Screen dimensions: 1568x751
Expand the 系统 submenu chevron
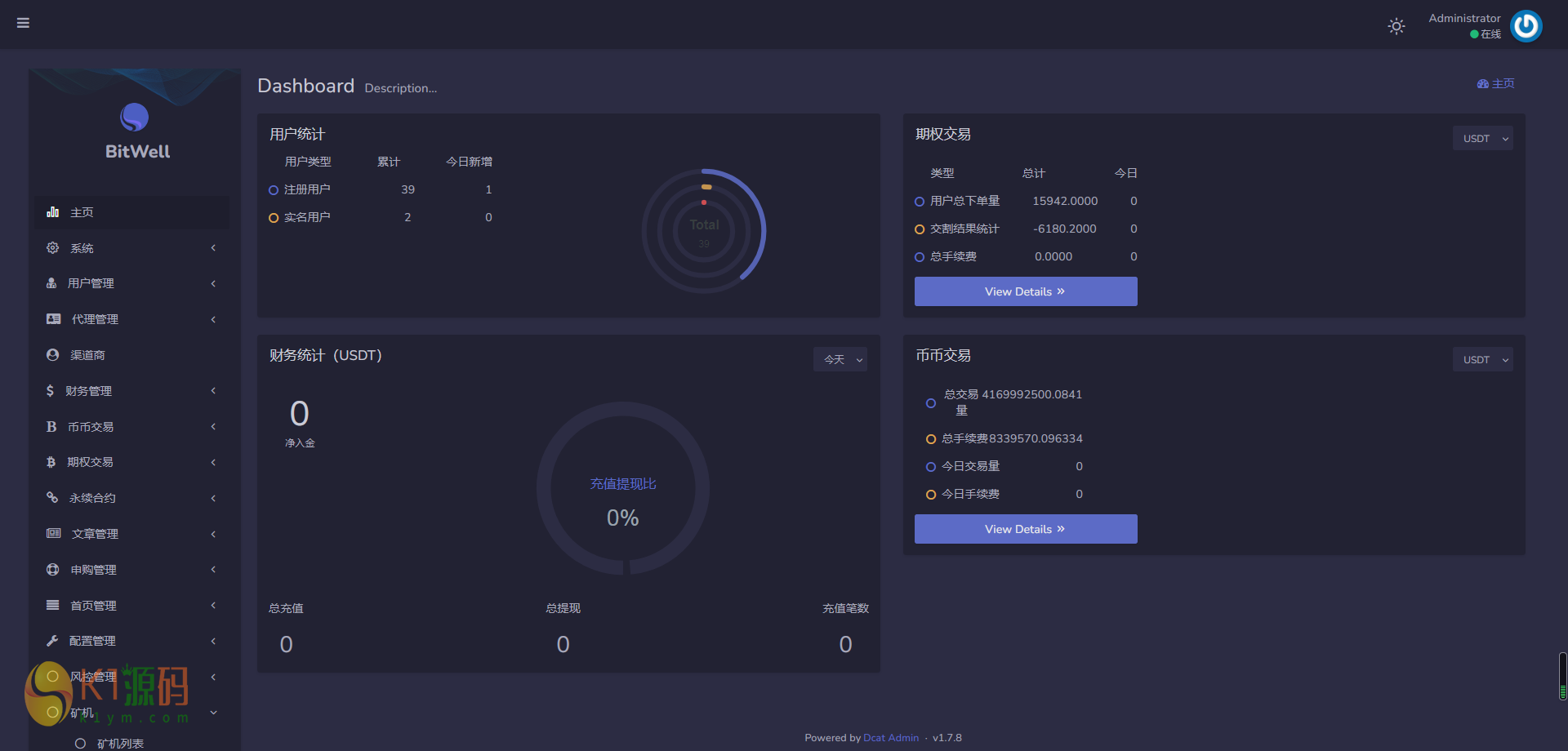(x=213, y=248)
